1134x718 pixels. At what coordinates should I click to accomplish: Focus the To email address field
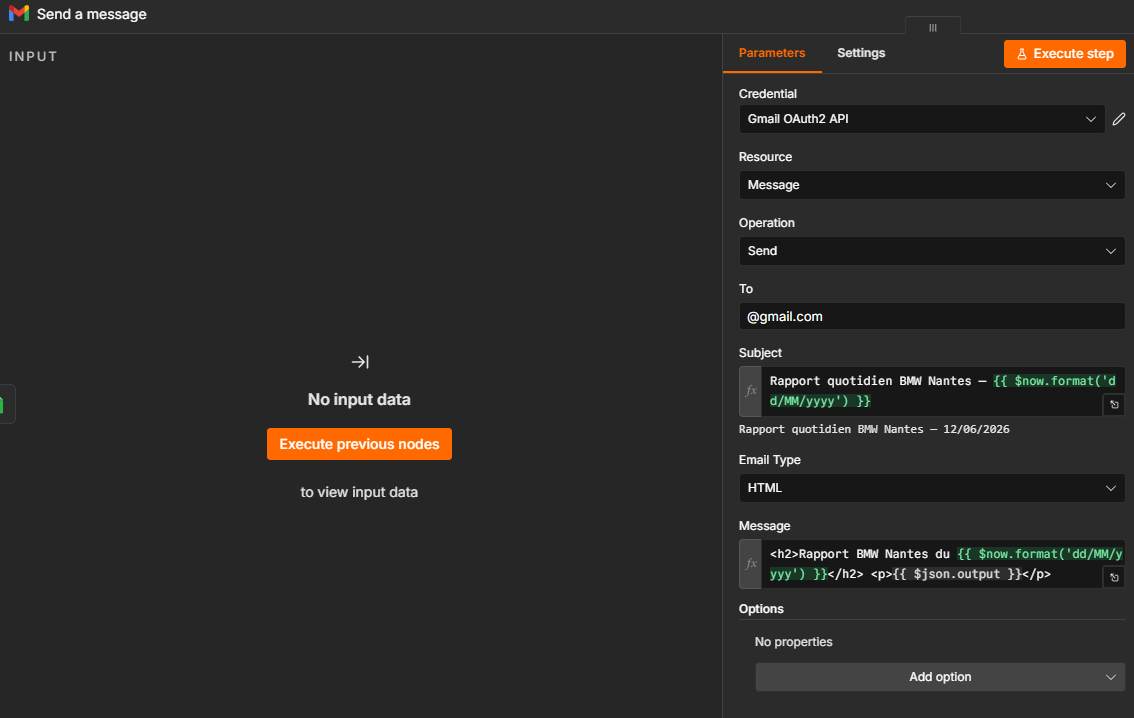click(x=932, y=317)
